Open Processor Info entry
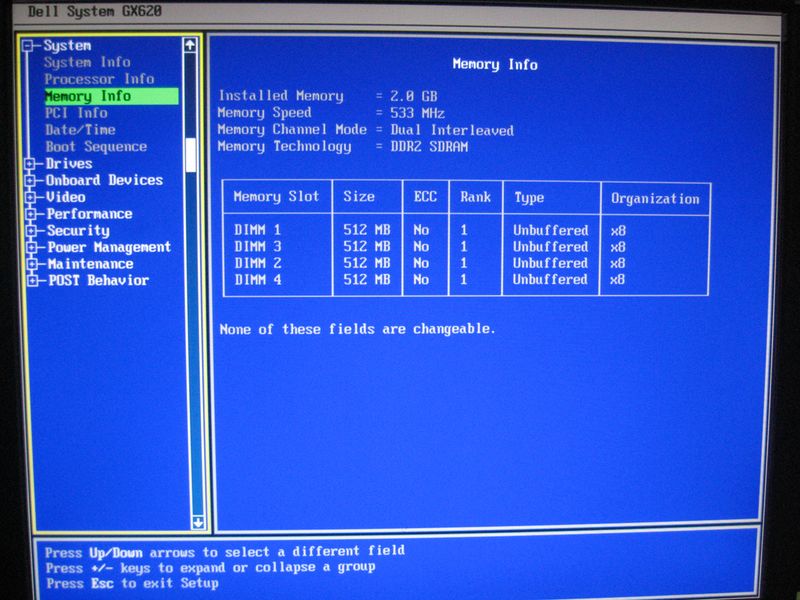Screen dimensions: 800x600 point(99,79)
